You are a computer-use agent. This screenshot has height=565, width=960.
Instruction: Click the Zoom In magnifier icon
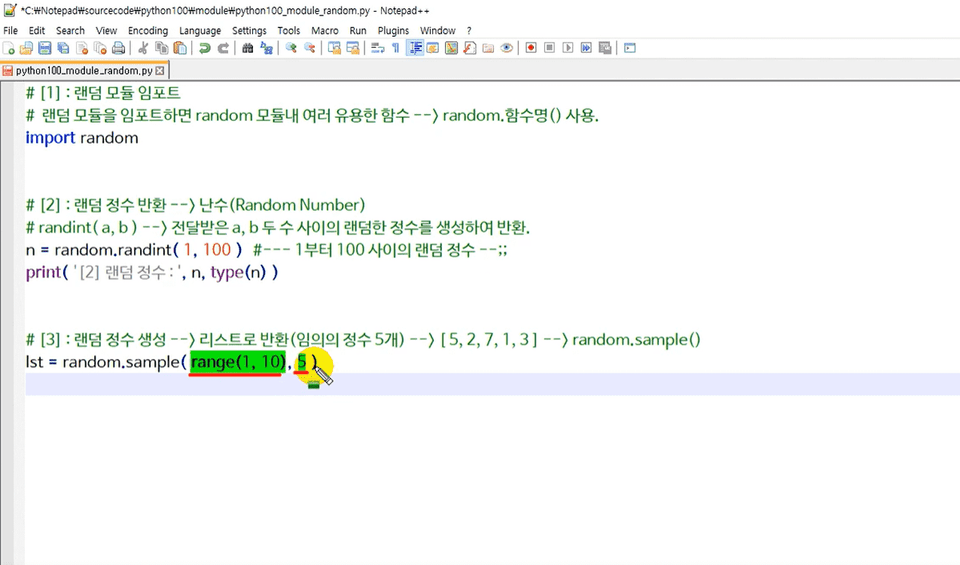[291, 48]
